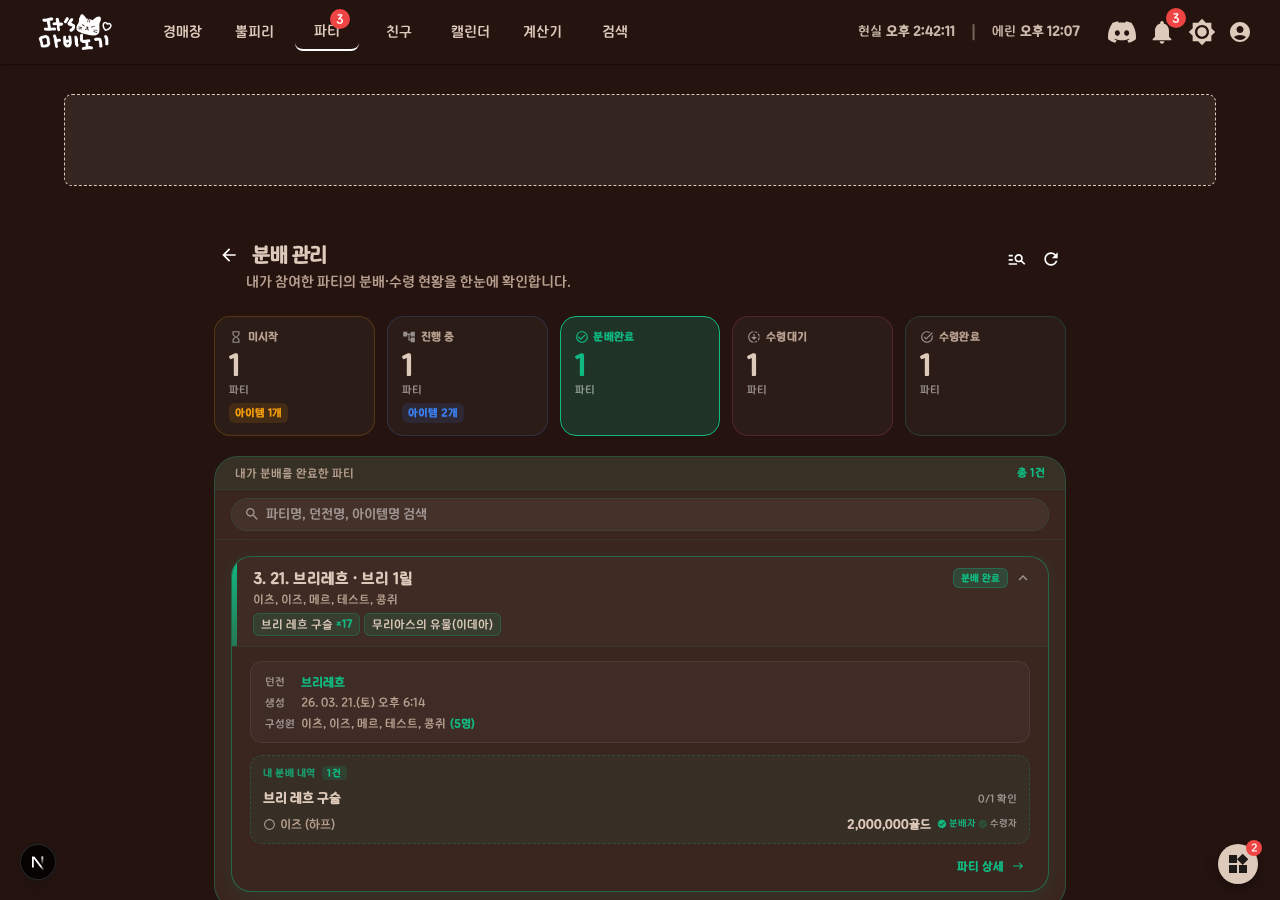This screenshot has width=1280, height=900.
Task: Click the list search filter icon
Action: point(1016,259)
